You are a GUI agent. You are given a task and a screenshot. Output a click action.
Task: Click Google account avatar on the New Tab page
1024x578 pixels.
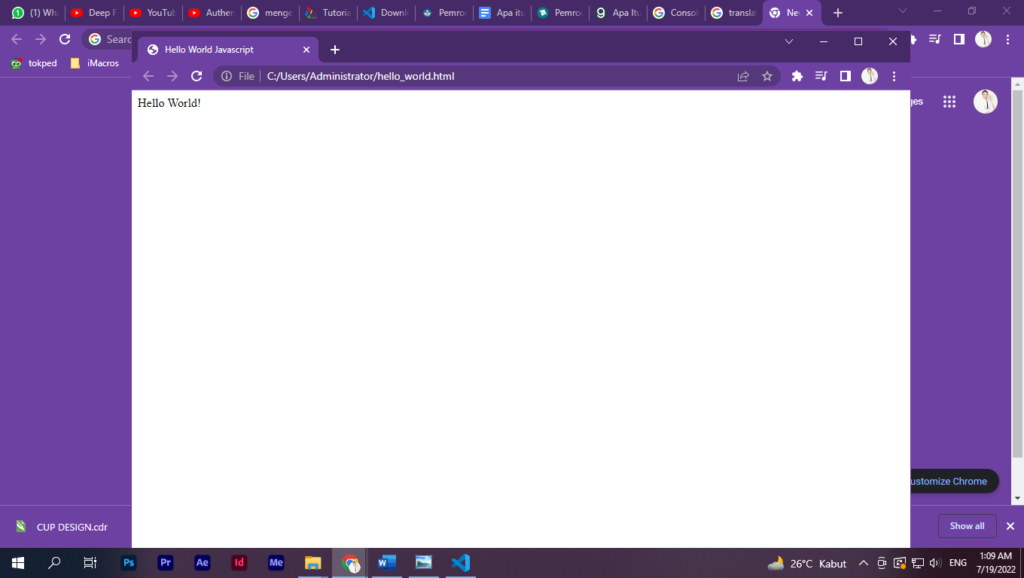[x=985, y=101]
